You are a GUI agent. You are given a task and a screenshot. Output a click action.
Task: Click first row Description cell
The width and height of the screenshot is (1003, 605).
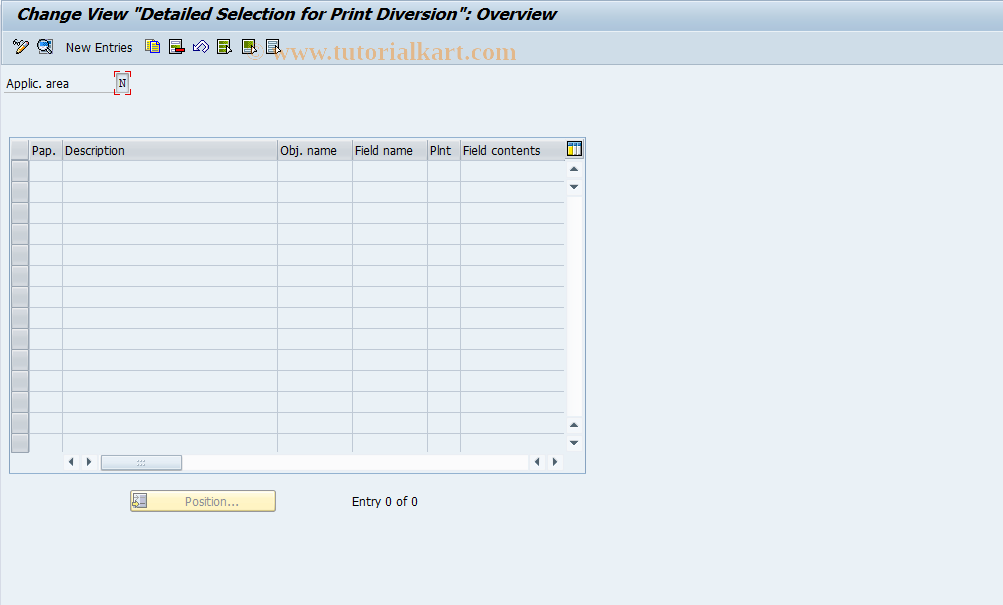tap(170, 171)
